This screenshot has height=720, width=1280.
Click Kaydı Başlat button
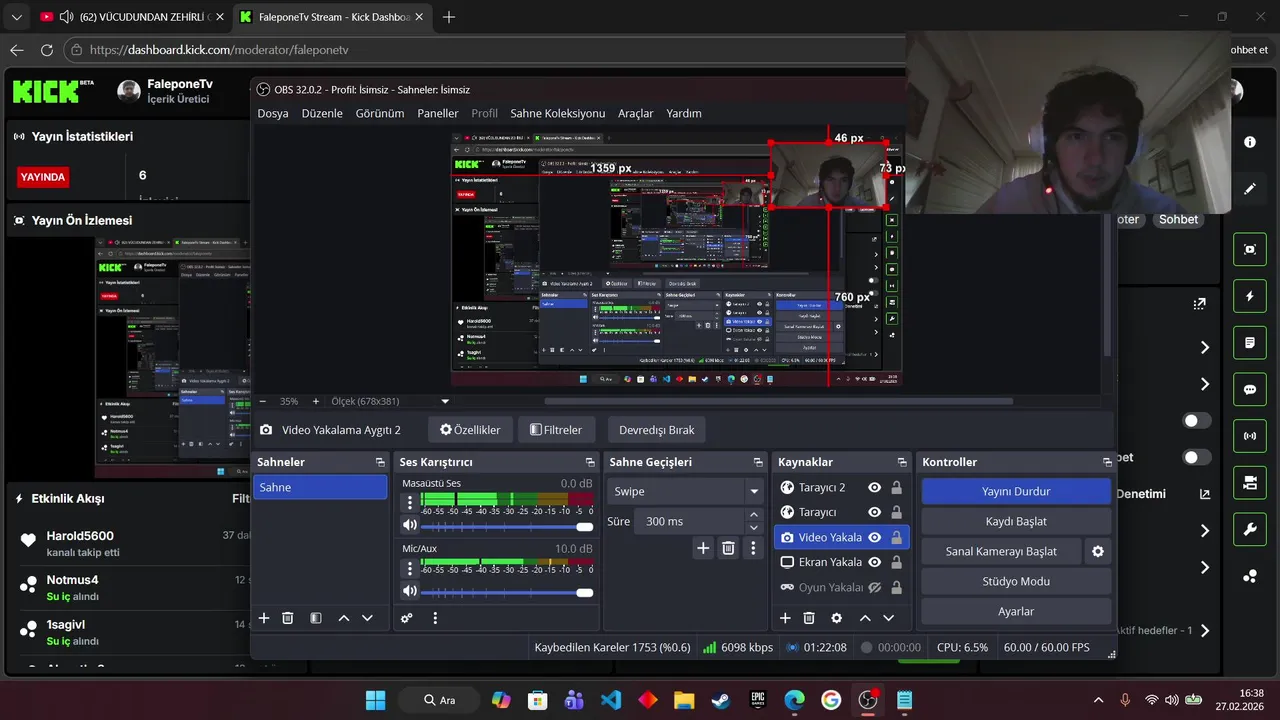point(1016,521)
